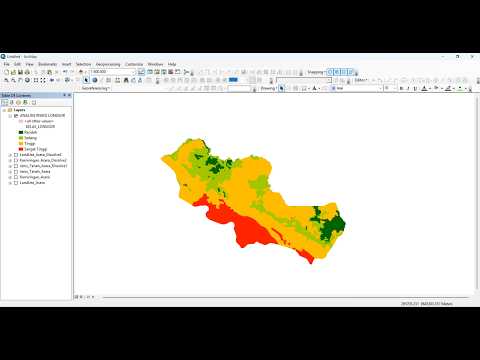This screenshot has height=360, width=480.
Task: Open the ArcToolbox window icon
Action: tap(171, 72)
